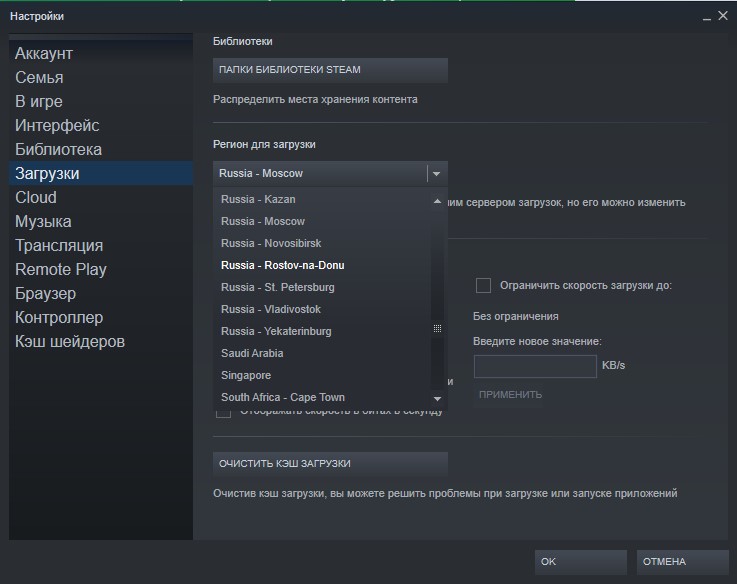Open the Семья settings section
Viewport: 737px width, 584px height.
tap(101, 77)
